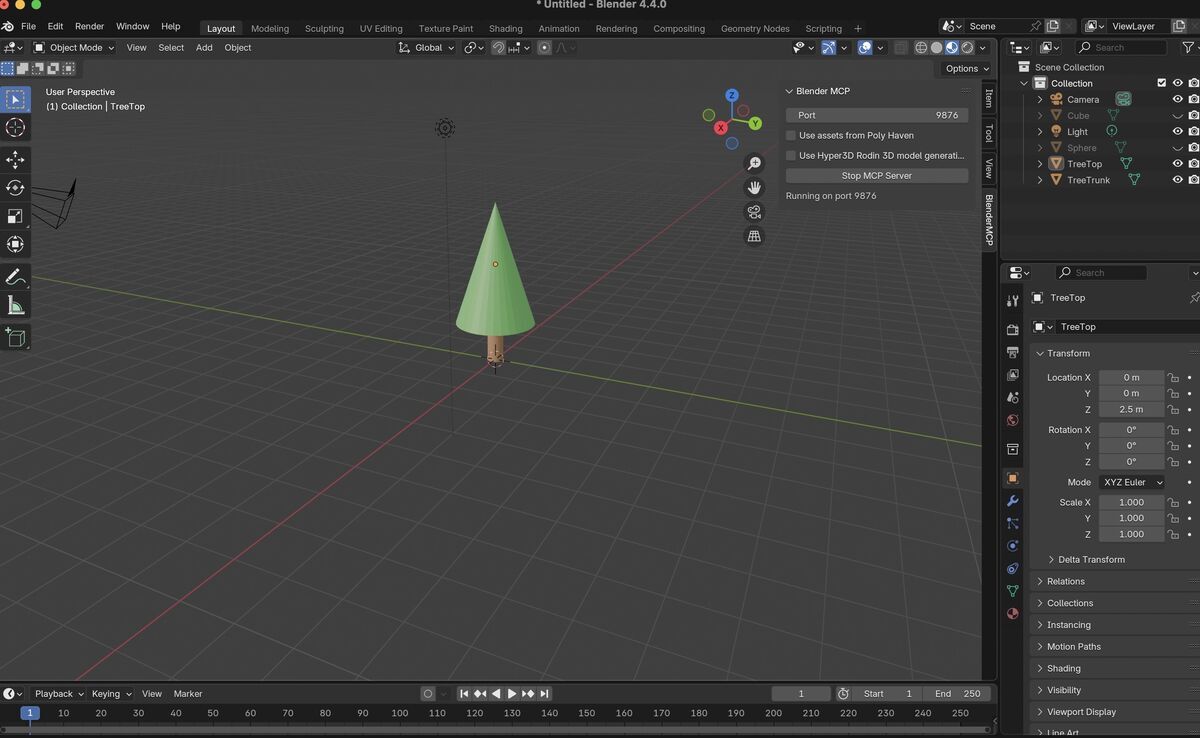1200x738 pixels.
Task: Switch to the Shading workspace tab
Action: (x=505, y=28)
